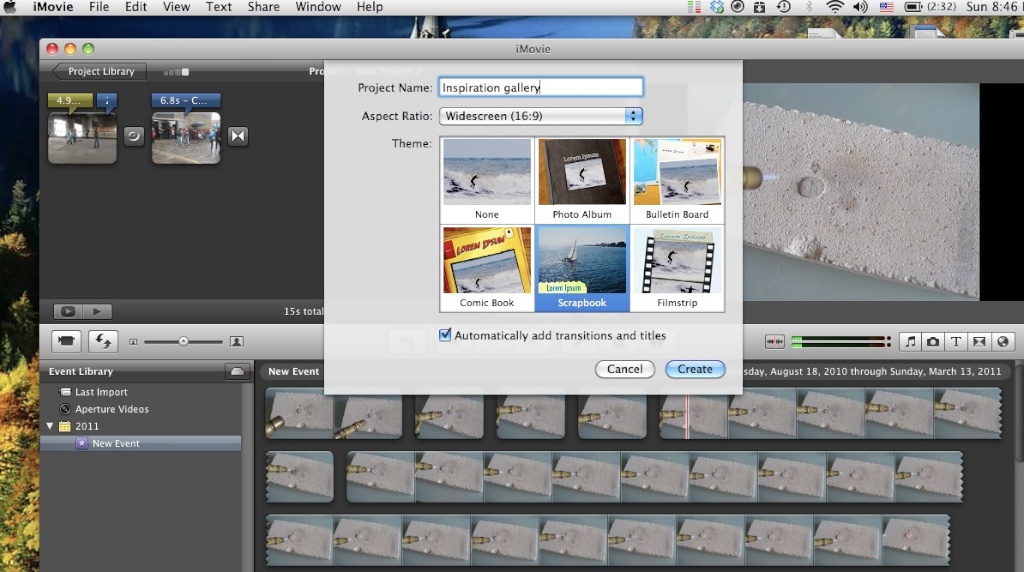
Task: Select Last Import in Event Library
Action: pos(101,392)
